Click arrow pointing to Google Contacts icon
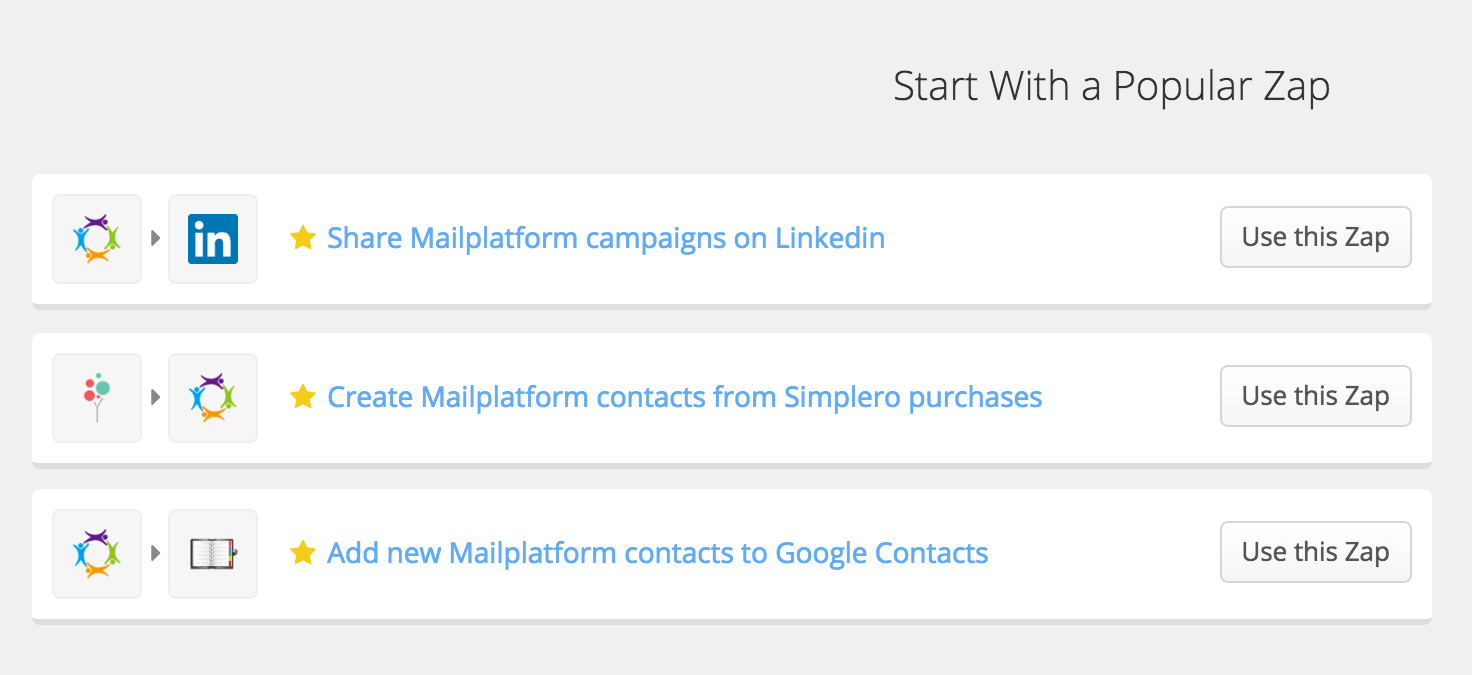 click(x=155, y=554)
